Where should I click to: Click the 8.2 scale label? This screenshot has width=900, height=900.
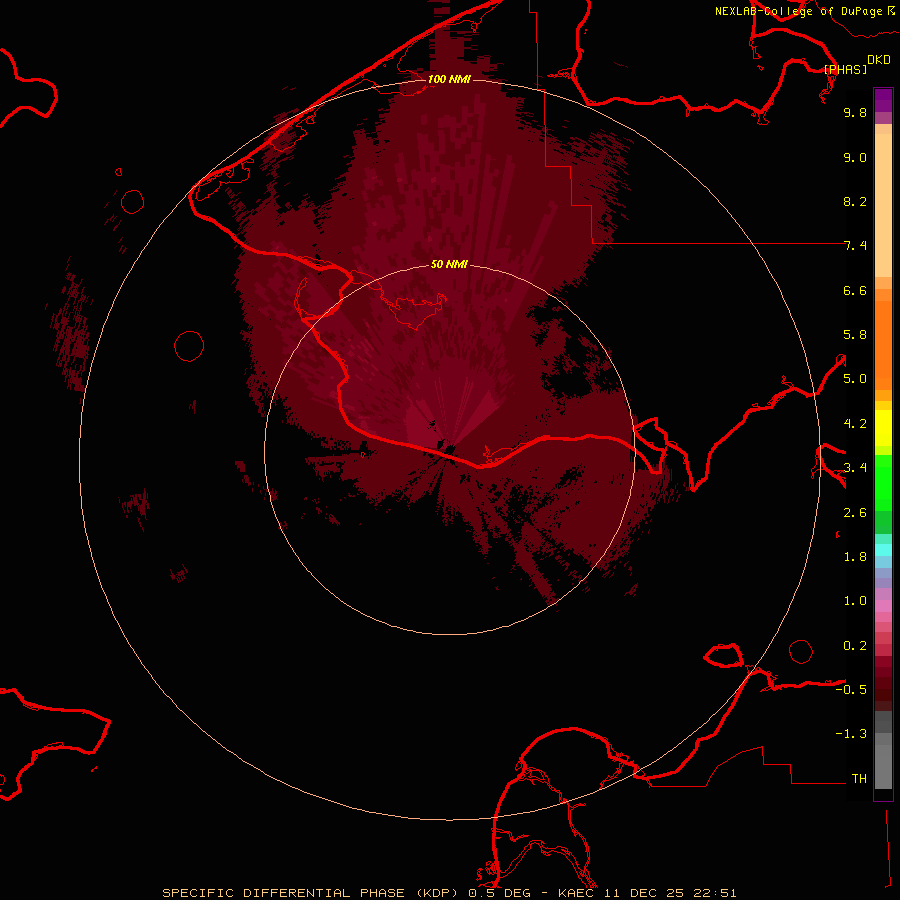(x=855, y=202)
